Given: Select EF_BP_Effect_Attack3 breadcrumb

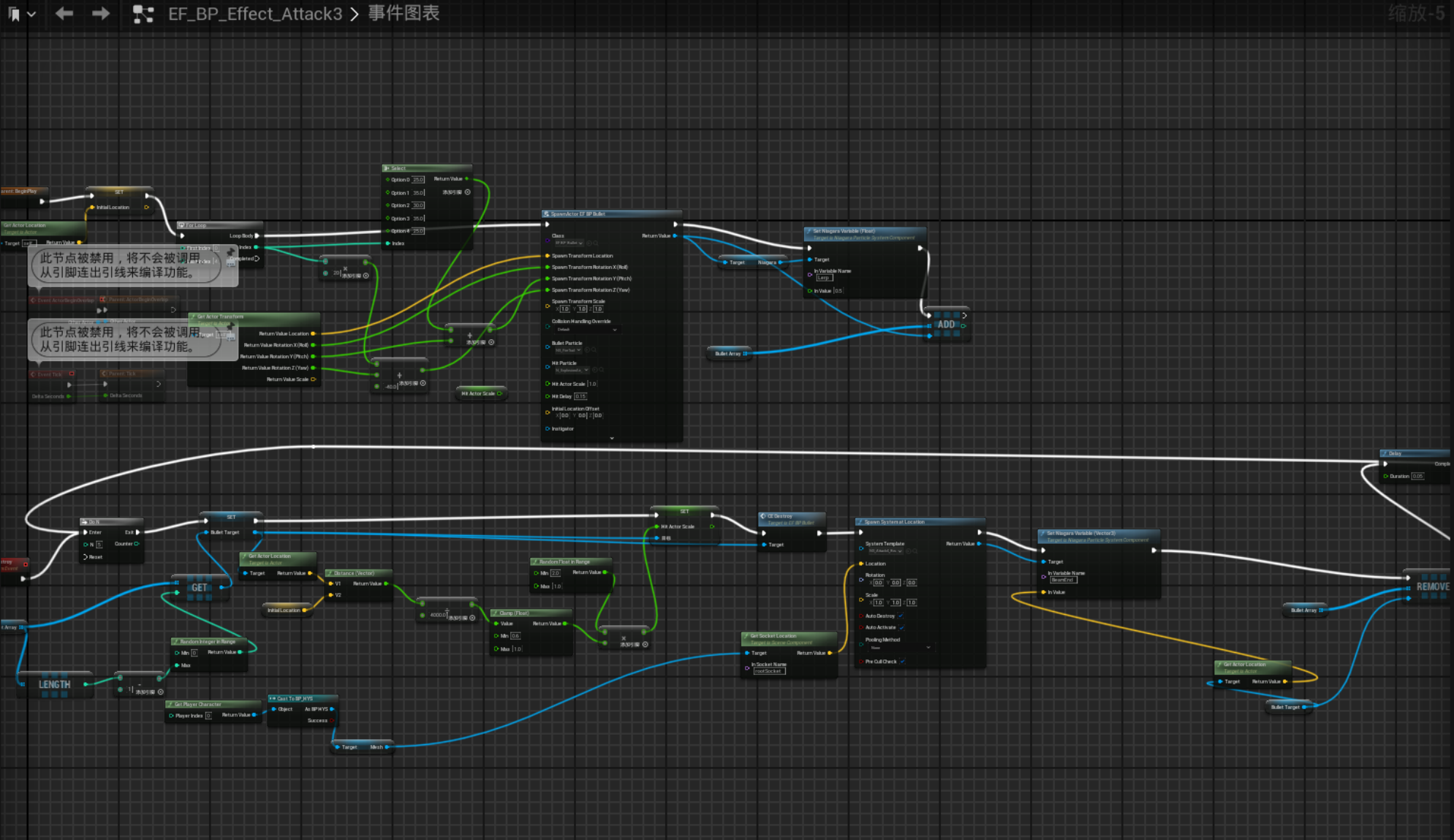Looking at the screenshot, I should (x=255, y=14).
